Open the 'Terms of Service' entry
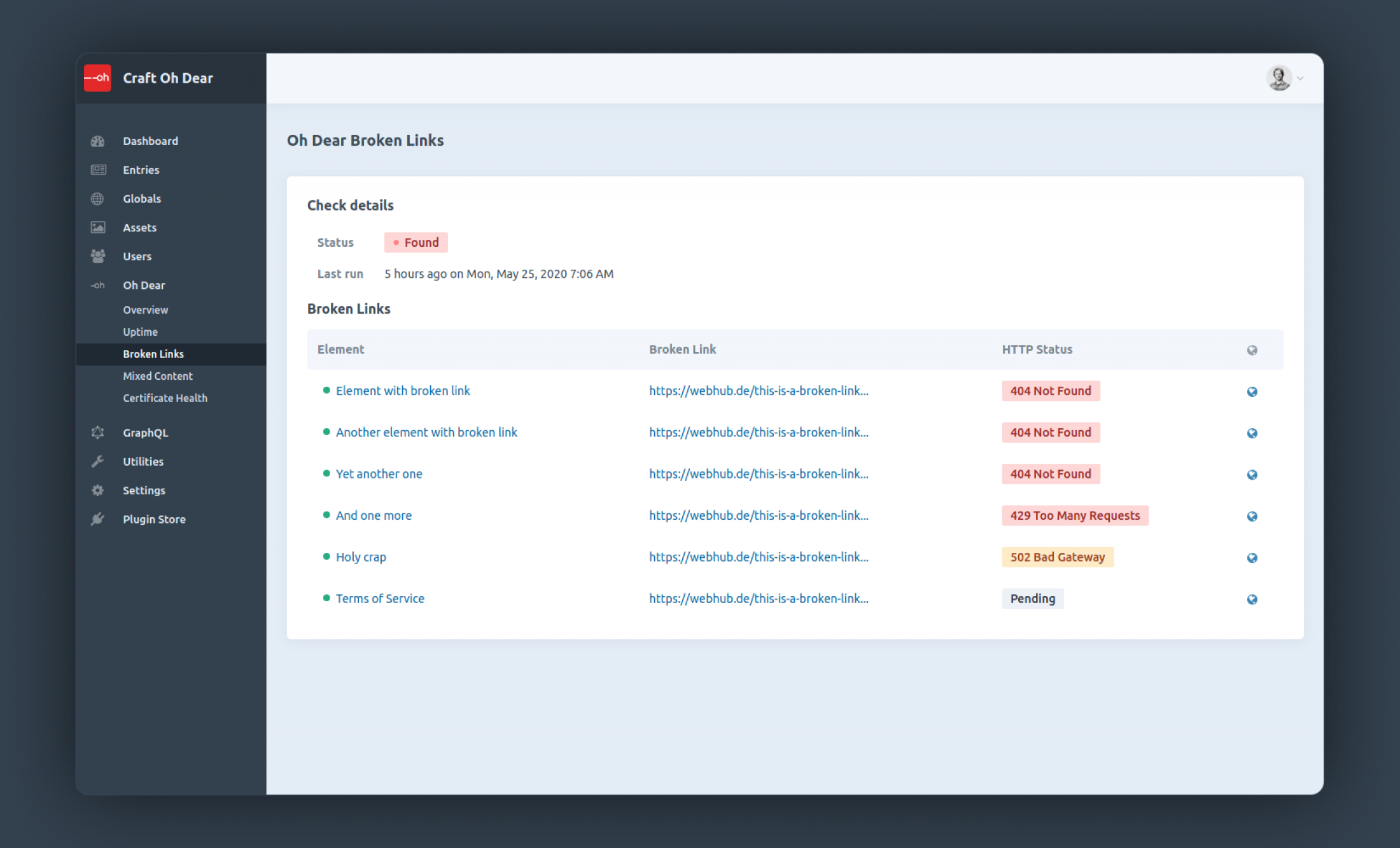 pyautogui.click(x=380, y=599)
